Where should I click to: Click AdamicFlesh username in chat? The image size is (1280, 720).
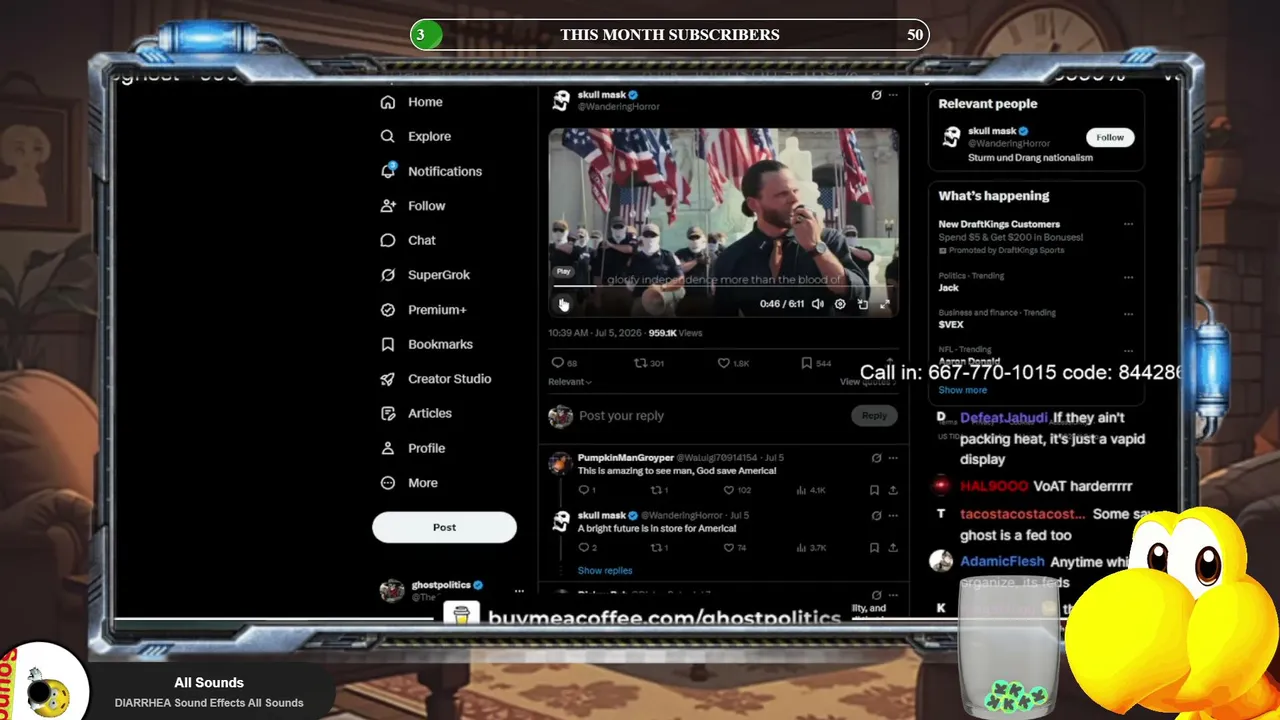[1002, 562]
